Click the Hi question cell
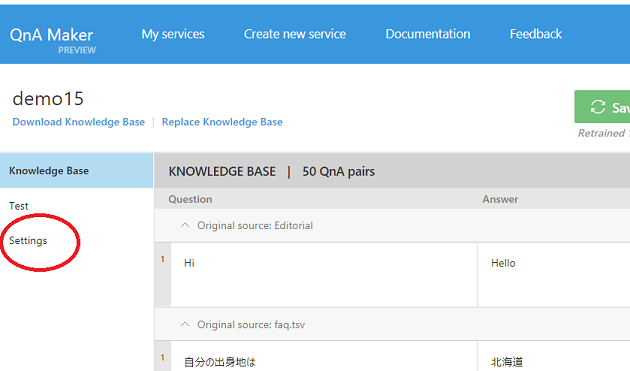Screen dimensions: 630x371 pyautogui.click(x=324, y=275)
